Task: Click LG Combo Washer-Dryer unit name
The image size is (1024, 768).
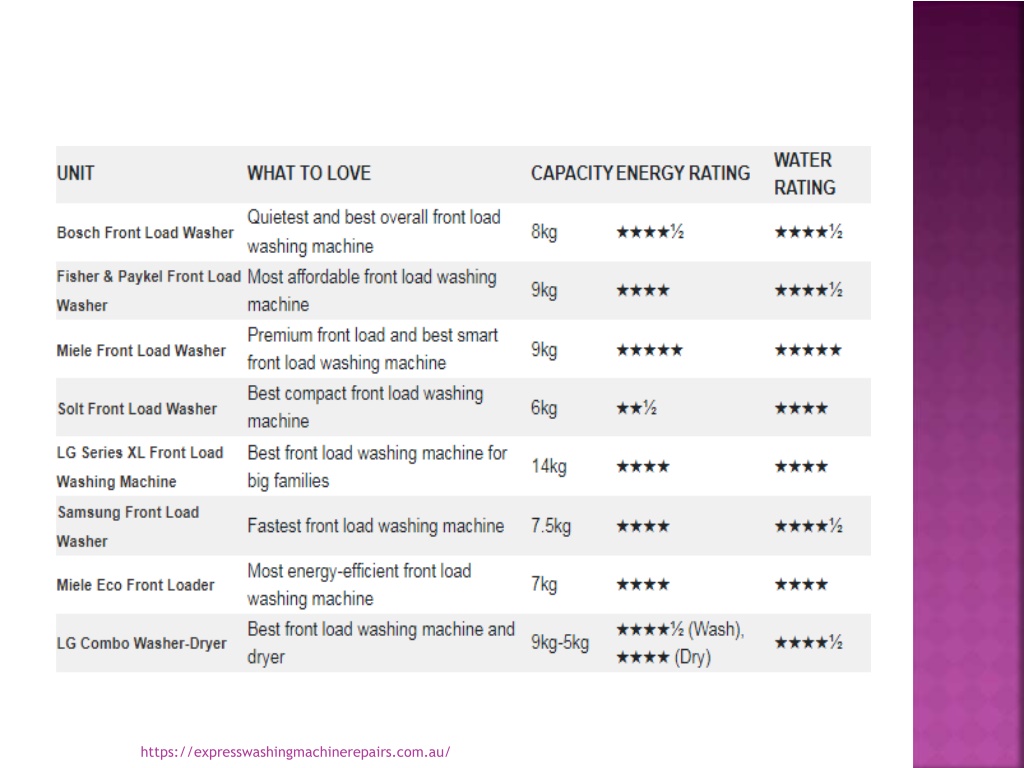Action: click(x=142, y=643)
